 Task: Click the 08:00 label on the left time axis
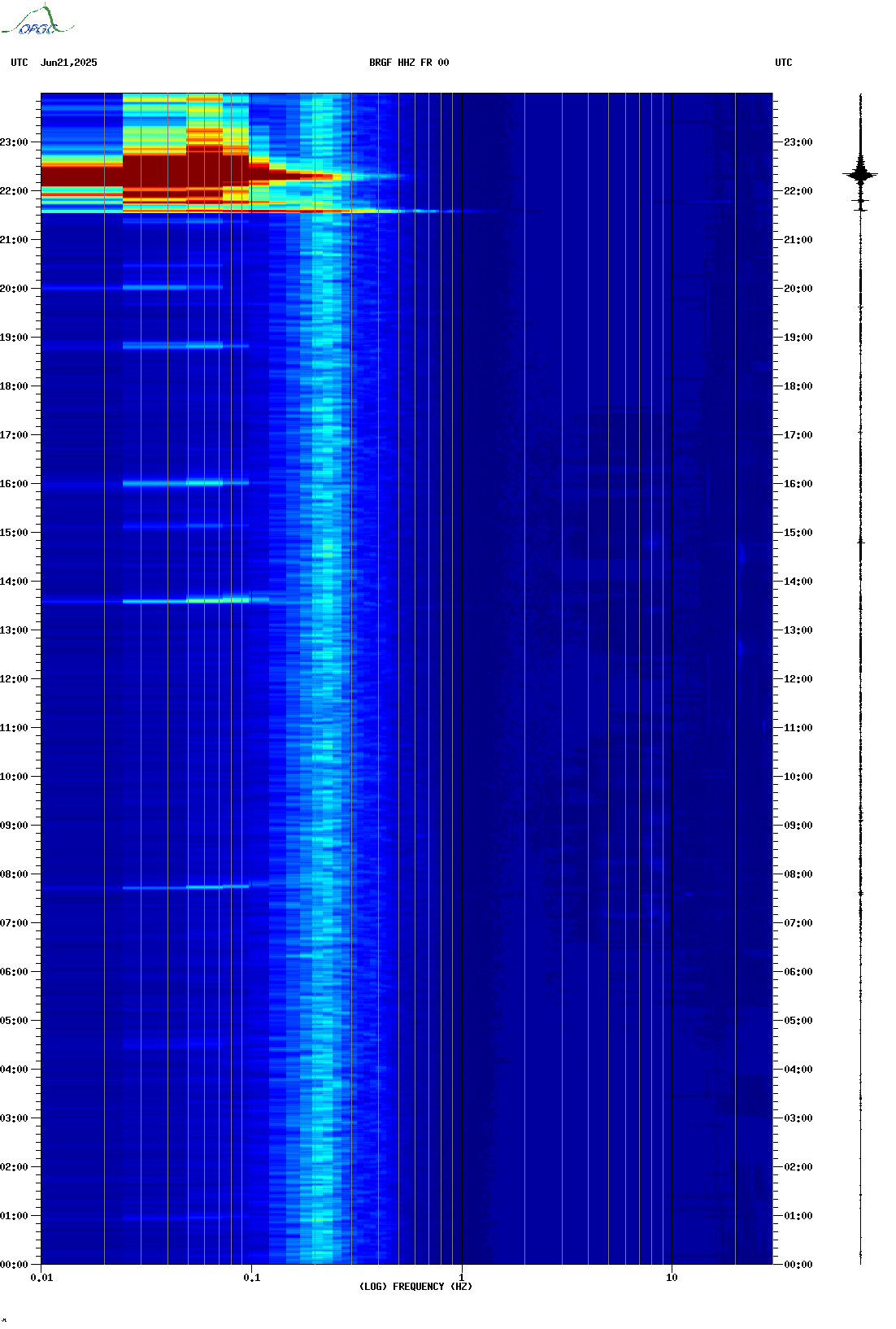click(14, 874)
